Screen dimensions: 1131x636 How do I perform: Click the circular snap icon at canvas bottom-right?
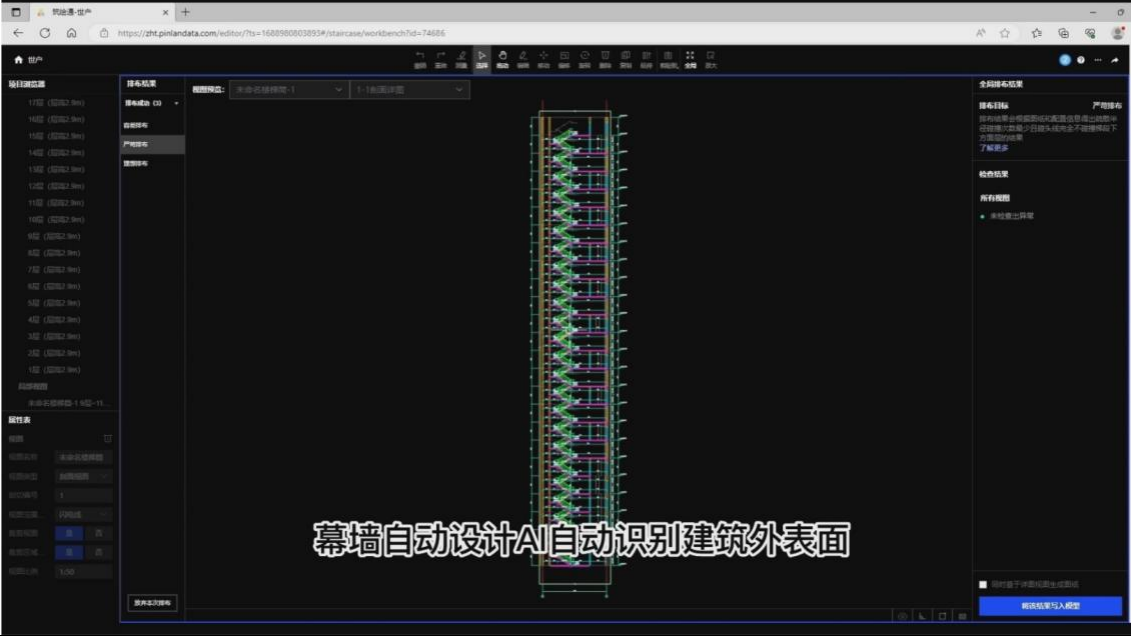click(x=902, y=616)
